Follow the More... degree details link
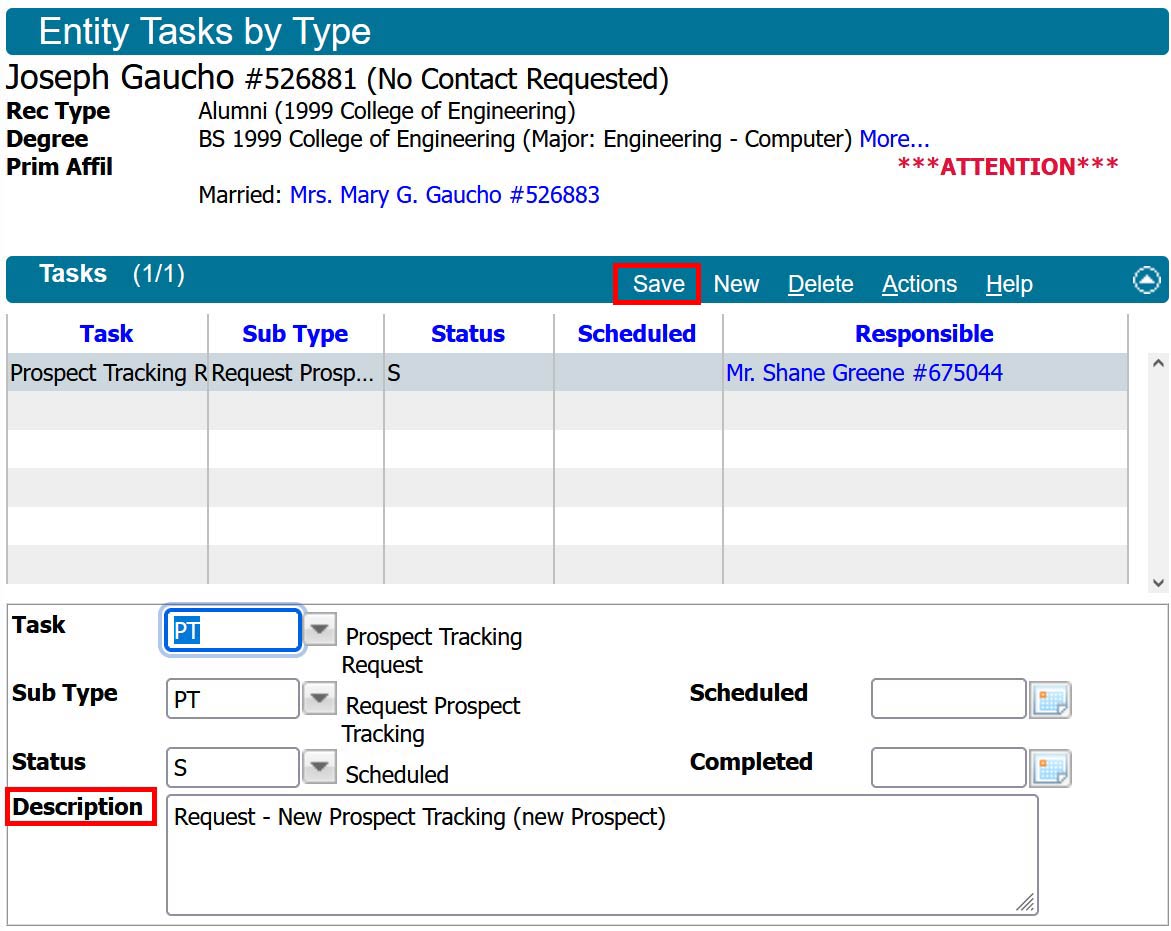Screen dimensions: 1171x931 point(894,139)
